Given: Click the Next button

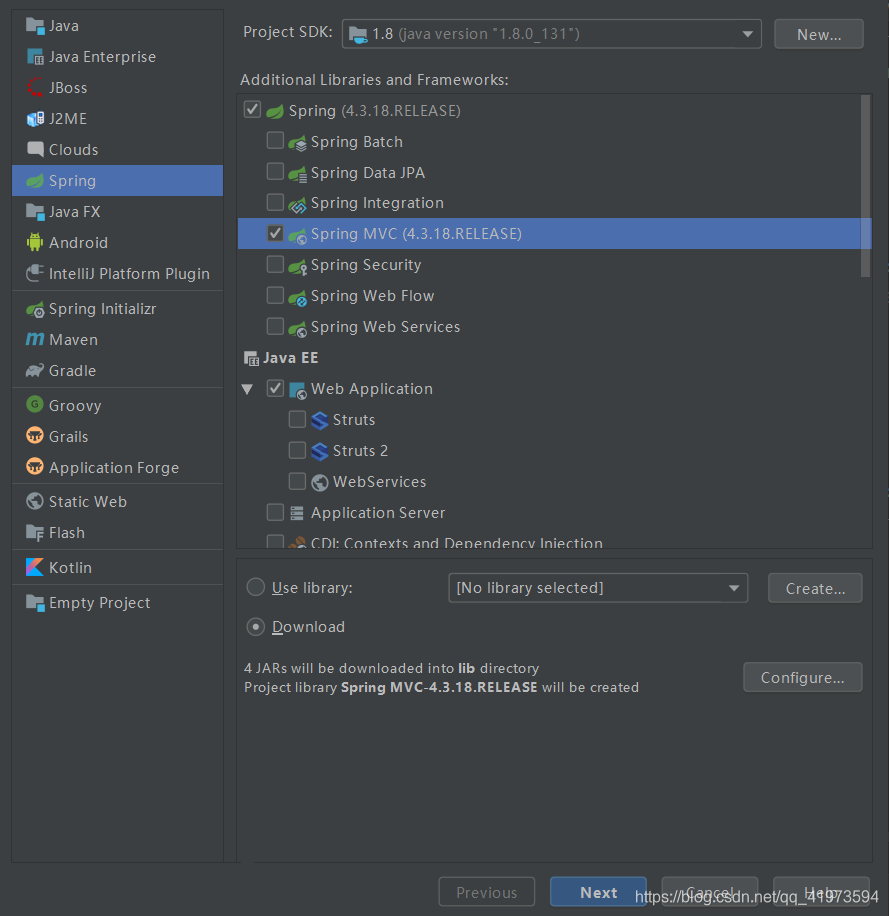Looking at the screenshot, I should pyautogui.click(x=597, y=891).
